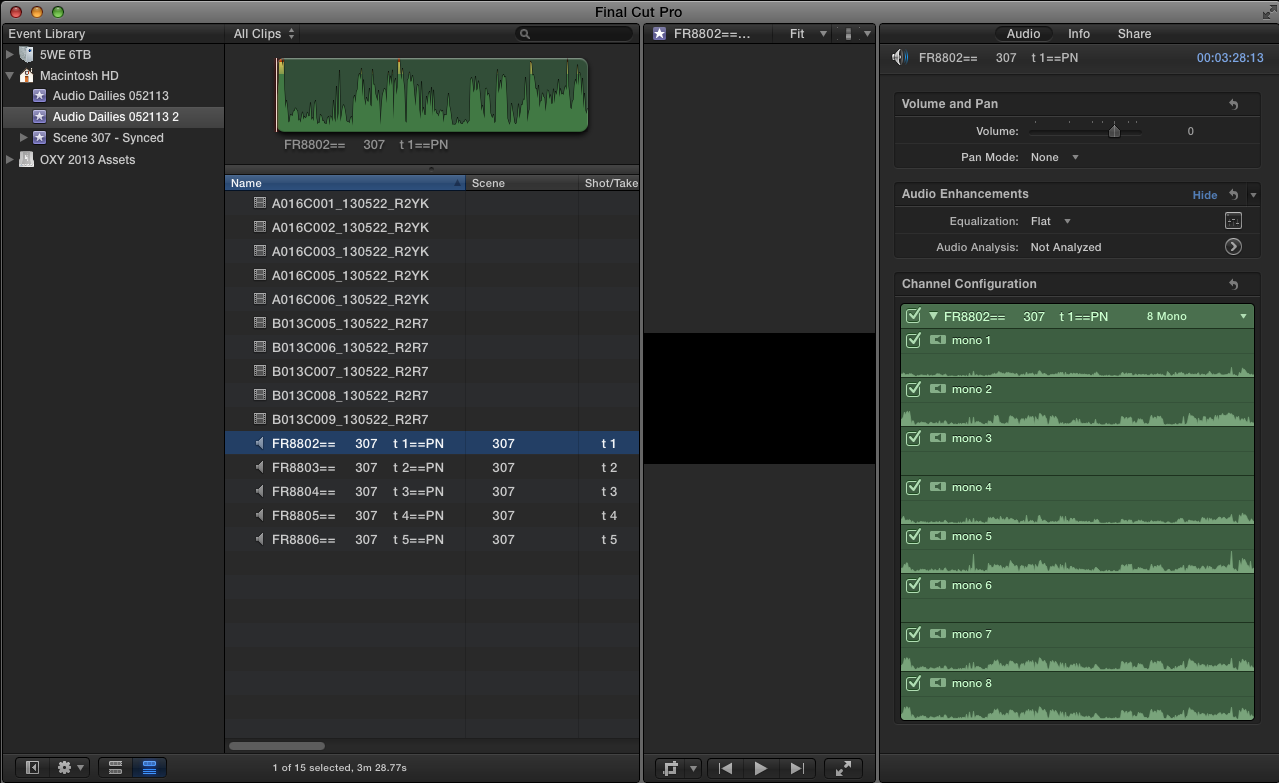This screenshot has width=1279, height=783.
Task: Reset the Channel Configuration section
Action: [x=1233, y=285]
